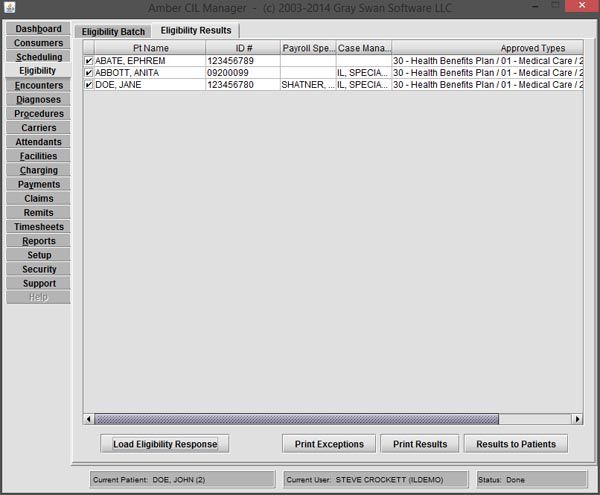Switch to the Eligibility Batch tab
Screen dimensions: 600x495
tap(113, 31)
